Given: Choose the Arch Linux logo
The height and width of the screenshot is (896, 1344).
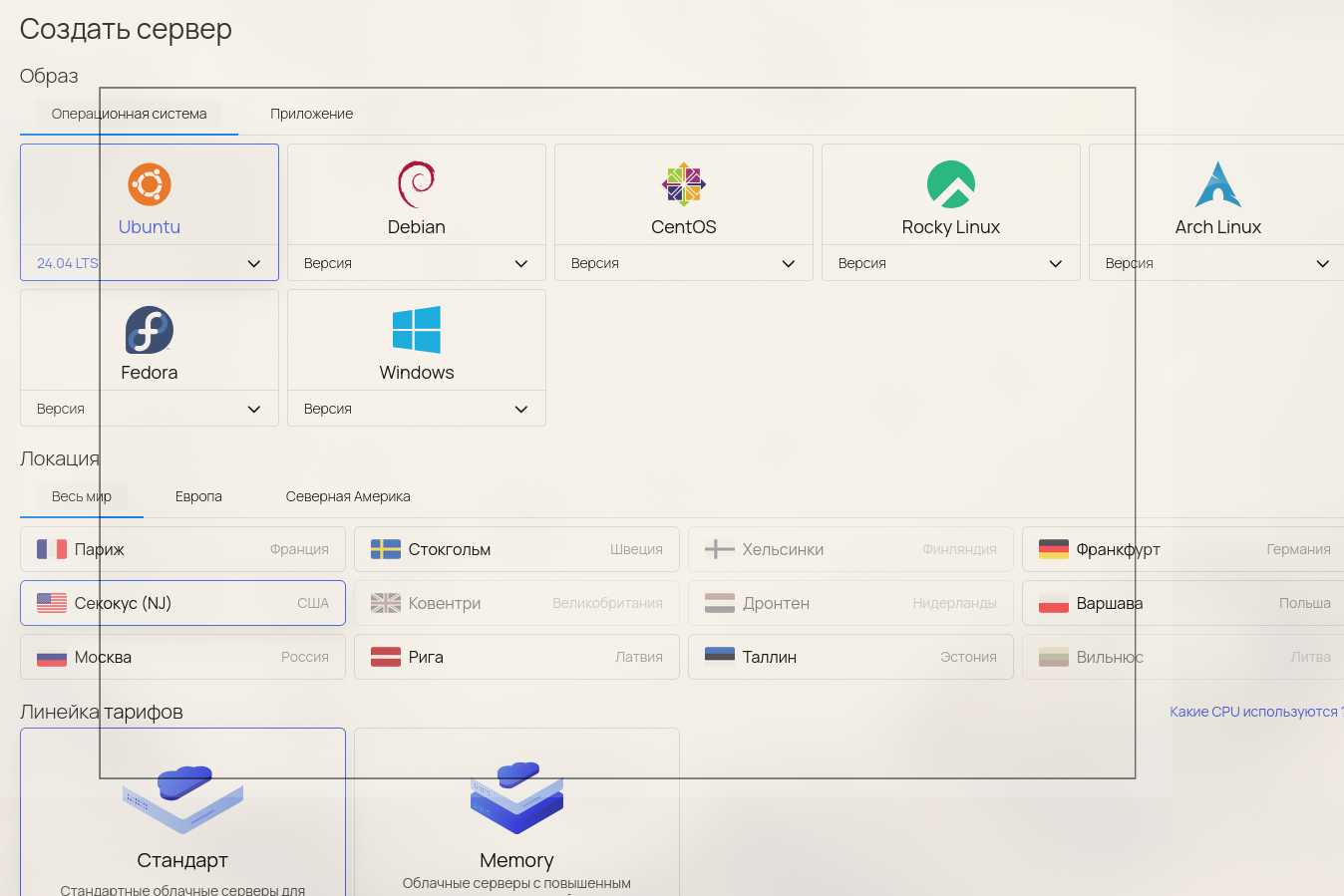Looking at the screenshot, I should 1218,184.
